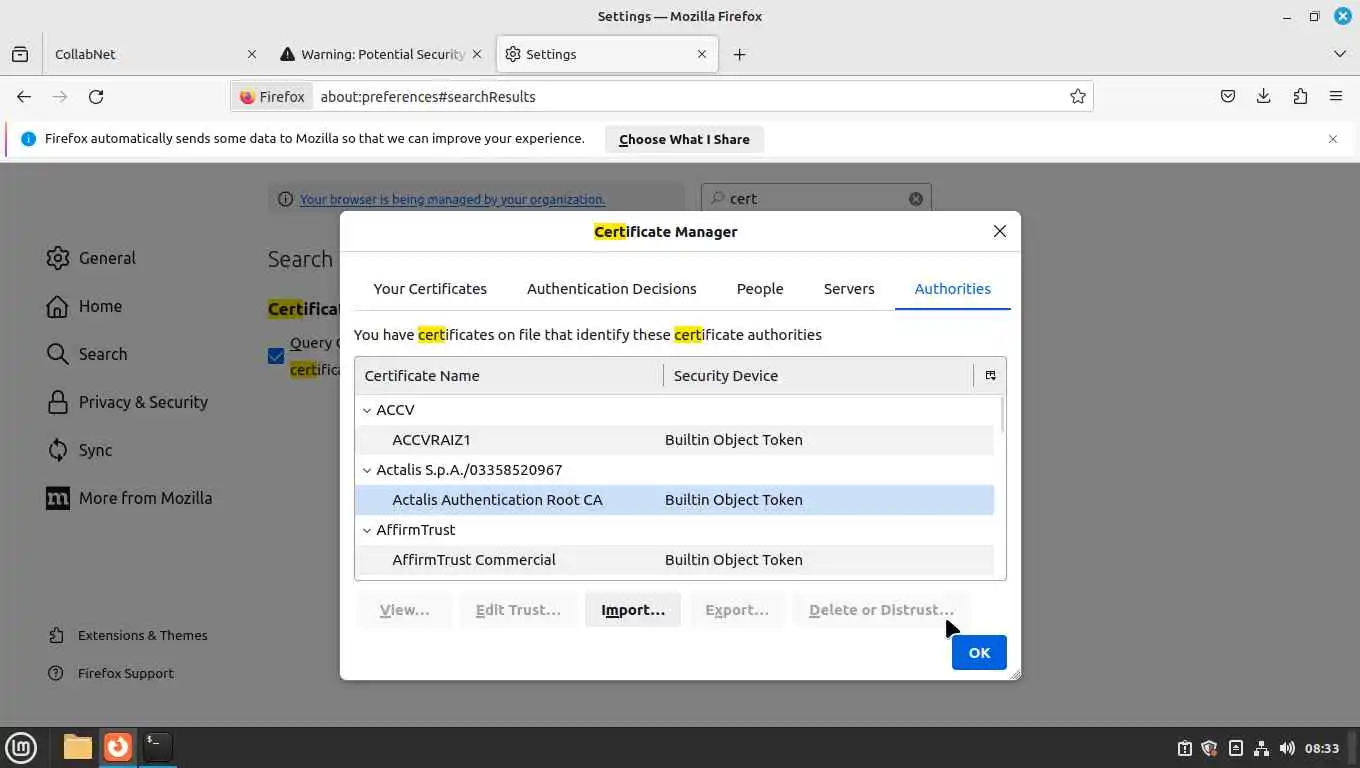
Task: Open the terminal from taskbar
Action: [157, 747]
